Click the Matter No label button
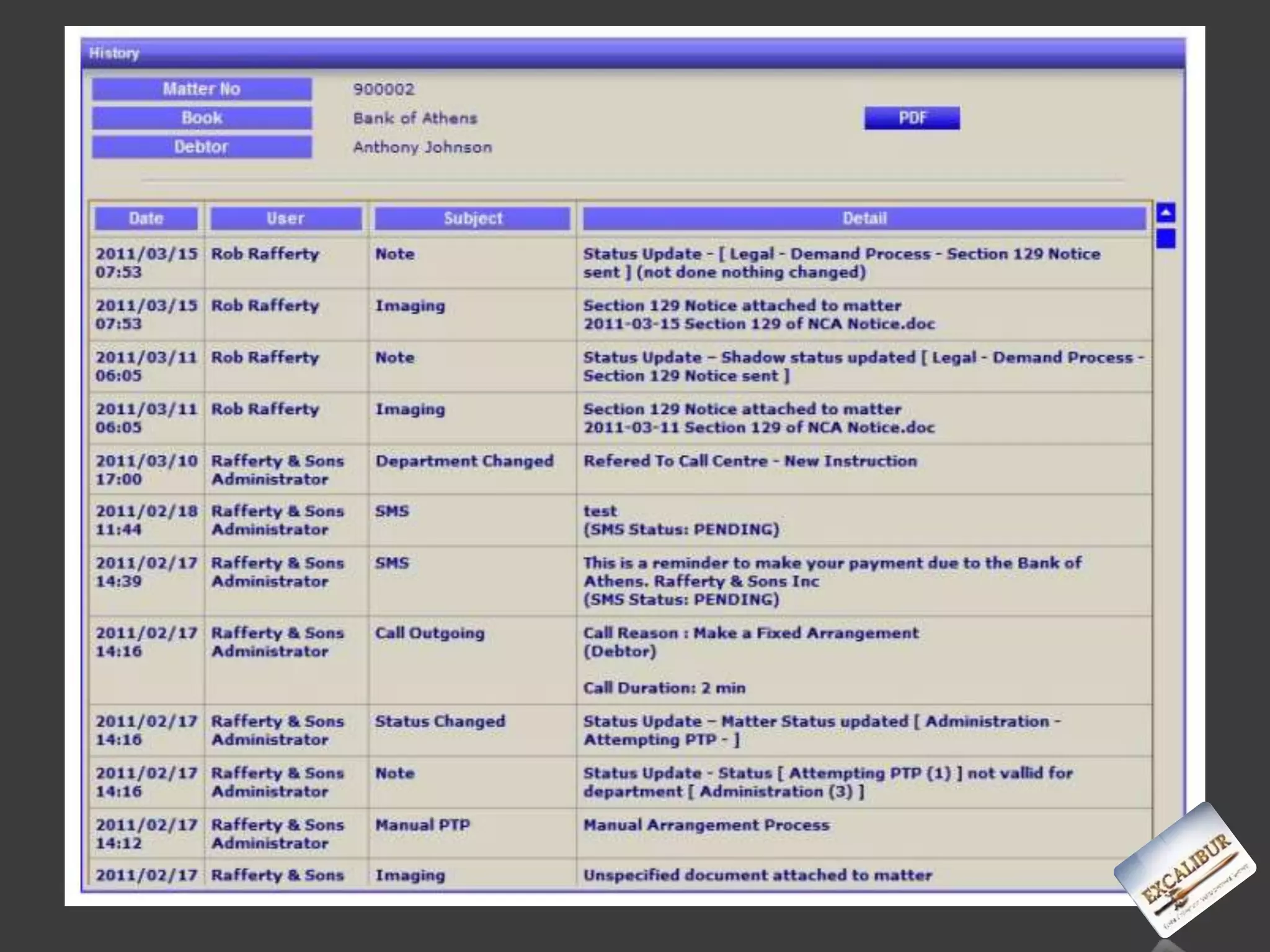1270x952 pixels. pos(202,89)
